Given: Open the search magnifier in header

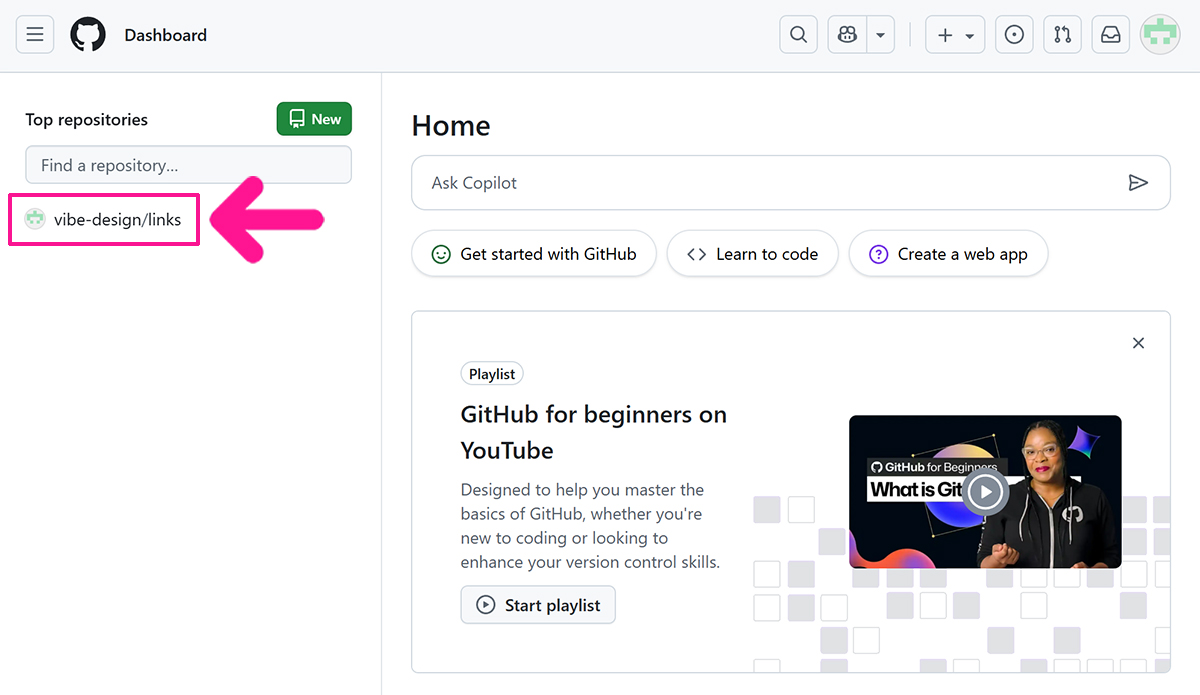Looking at the screenshot, I should click(798, 35).
